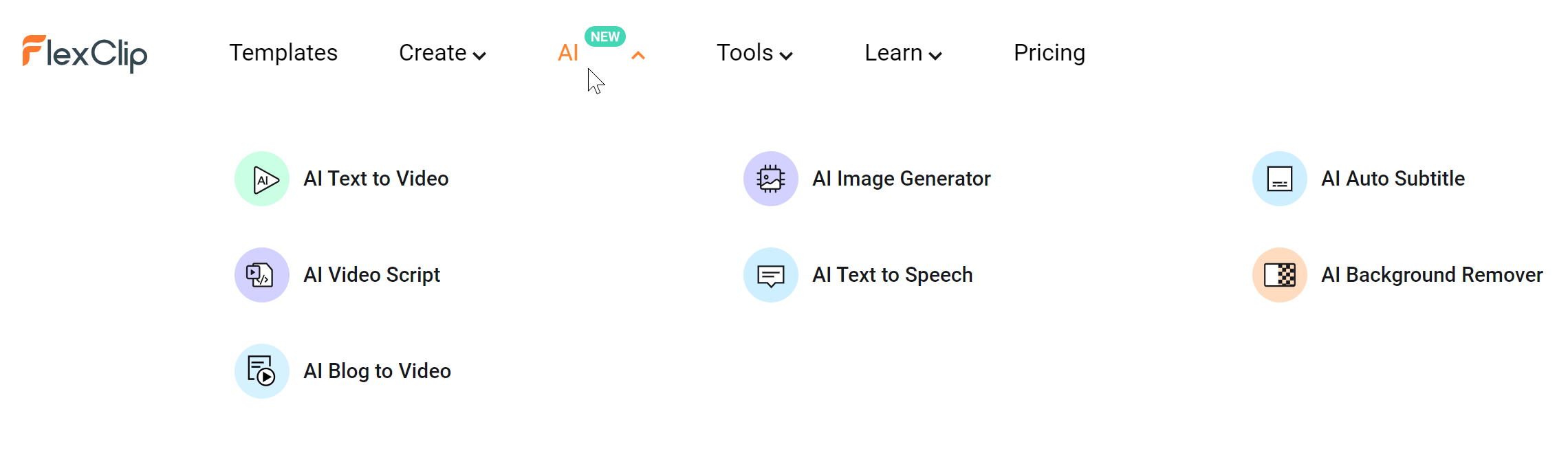Select the AI Background Remover text link

[x=1432, y=275]
